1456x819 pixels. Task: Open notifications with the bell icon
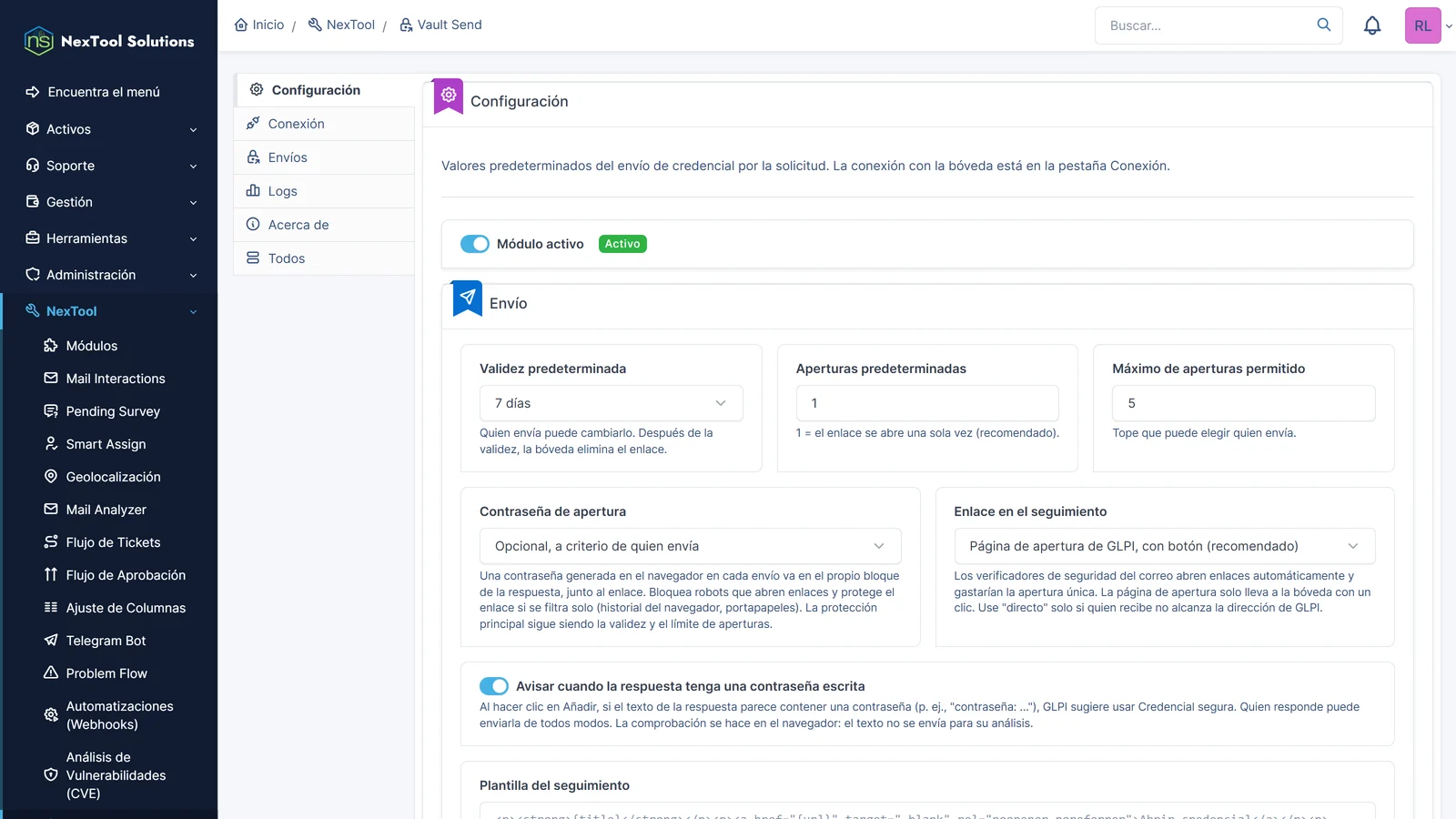coord(1372,25)
